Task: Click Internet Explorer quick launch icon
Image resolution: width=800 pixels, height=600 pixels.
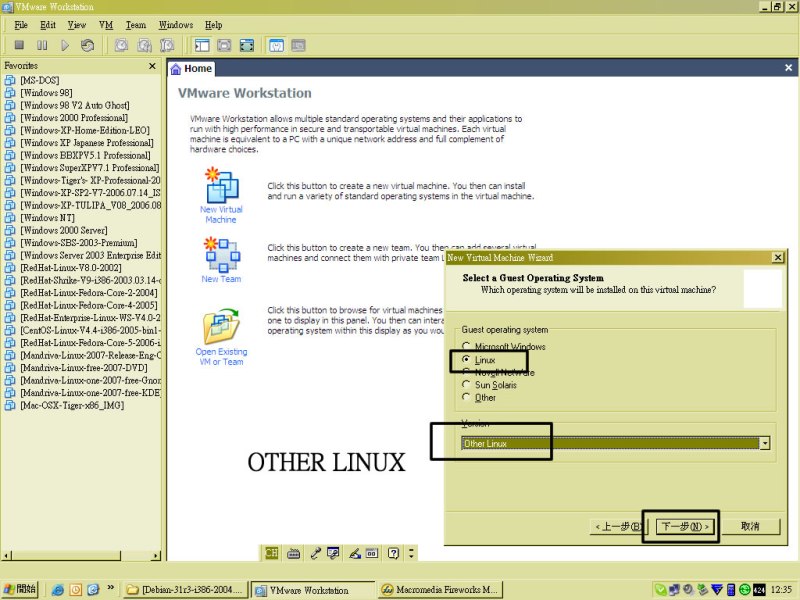Action: click(x=57, y=590)
